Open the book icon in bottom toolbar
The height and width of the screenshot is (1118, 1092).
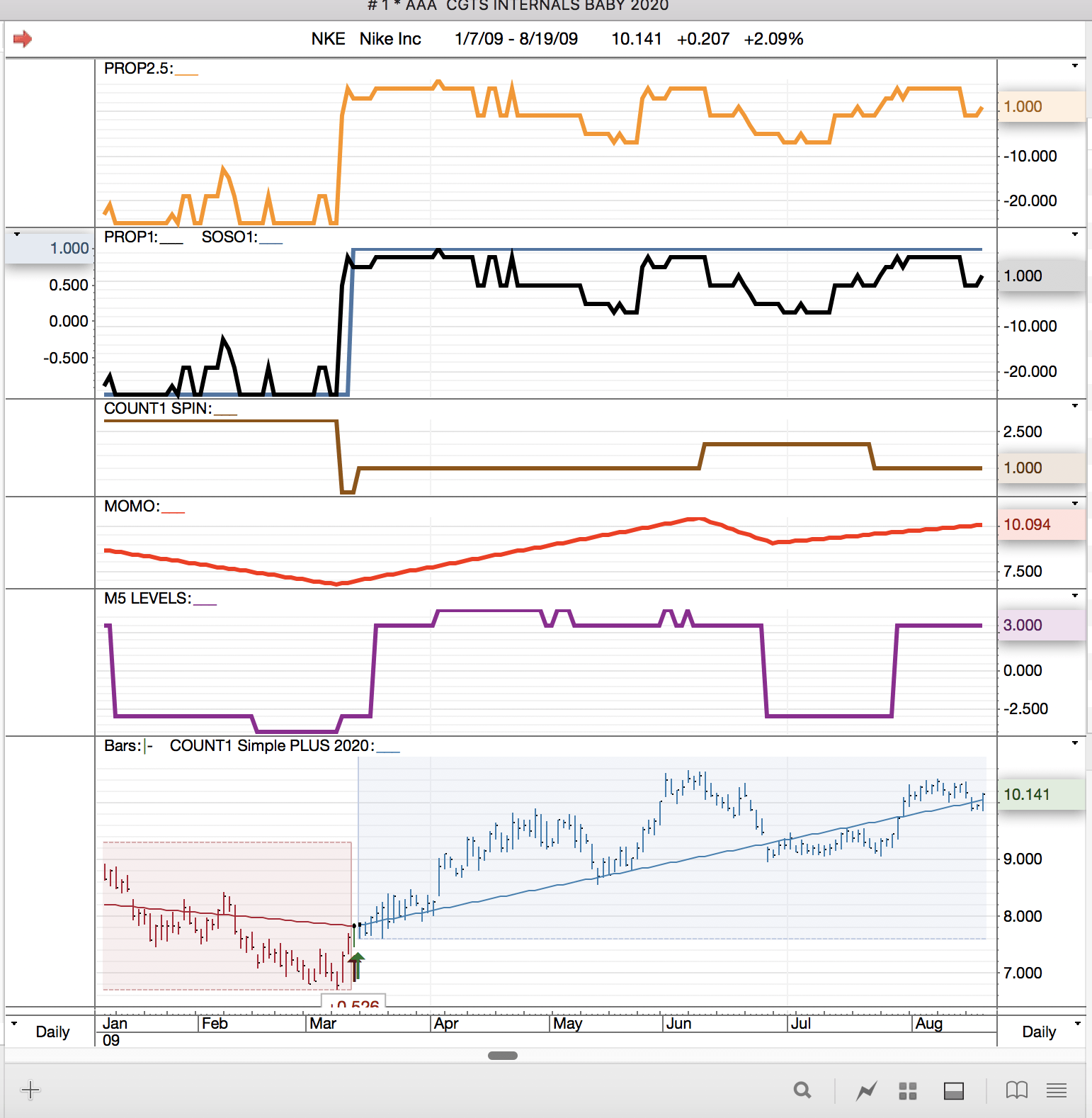tap(1016, 1090)
